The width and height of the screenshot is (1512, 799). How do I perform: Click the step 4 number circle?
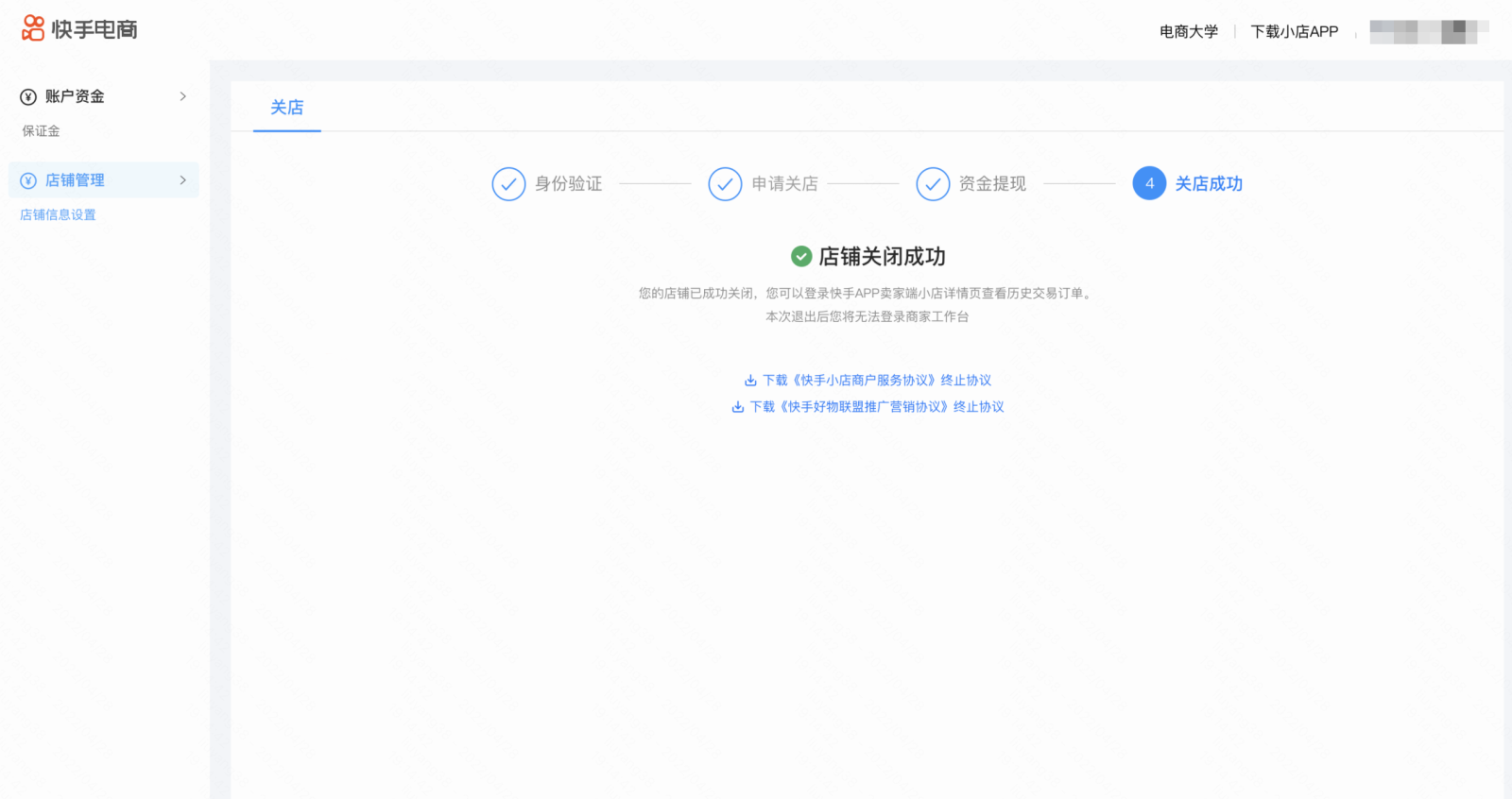click(1149, 183)
